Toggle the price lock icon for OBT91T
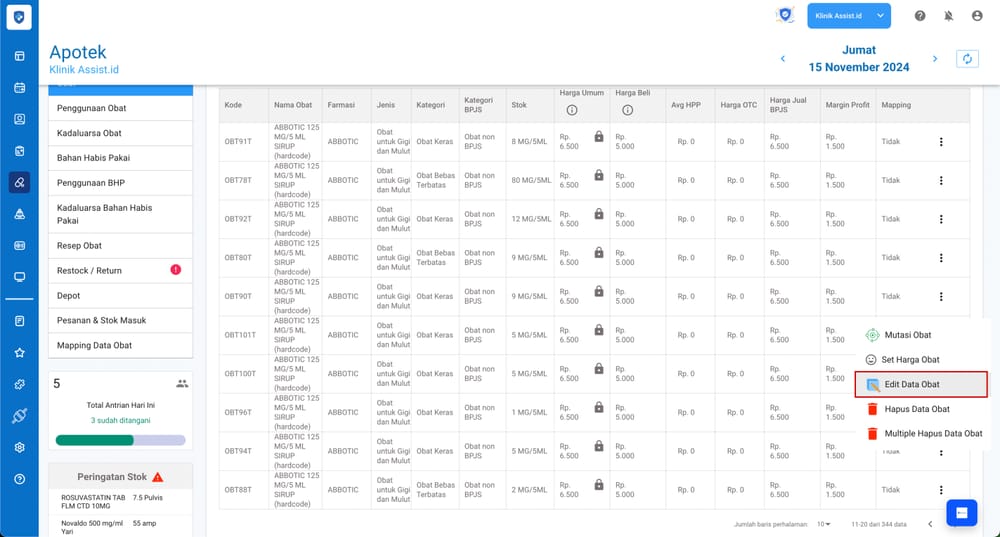This screenshot has height=537, width=1000. pos(598,136)
